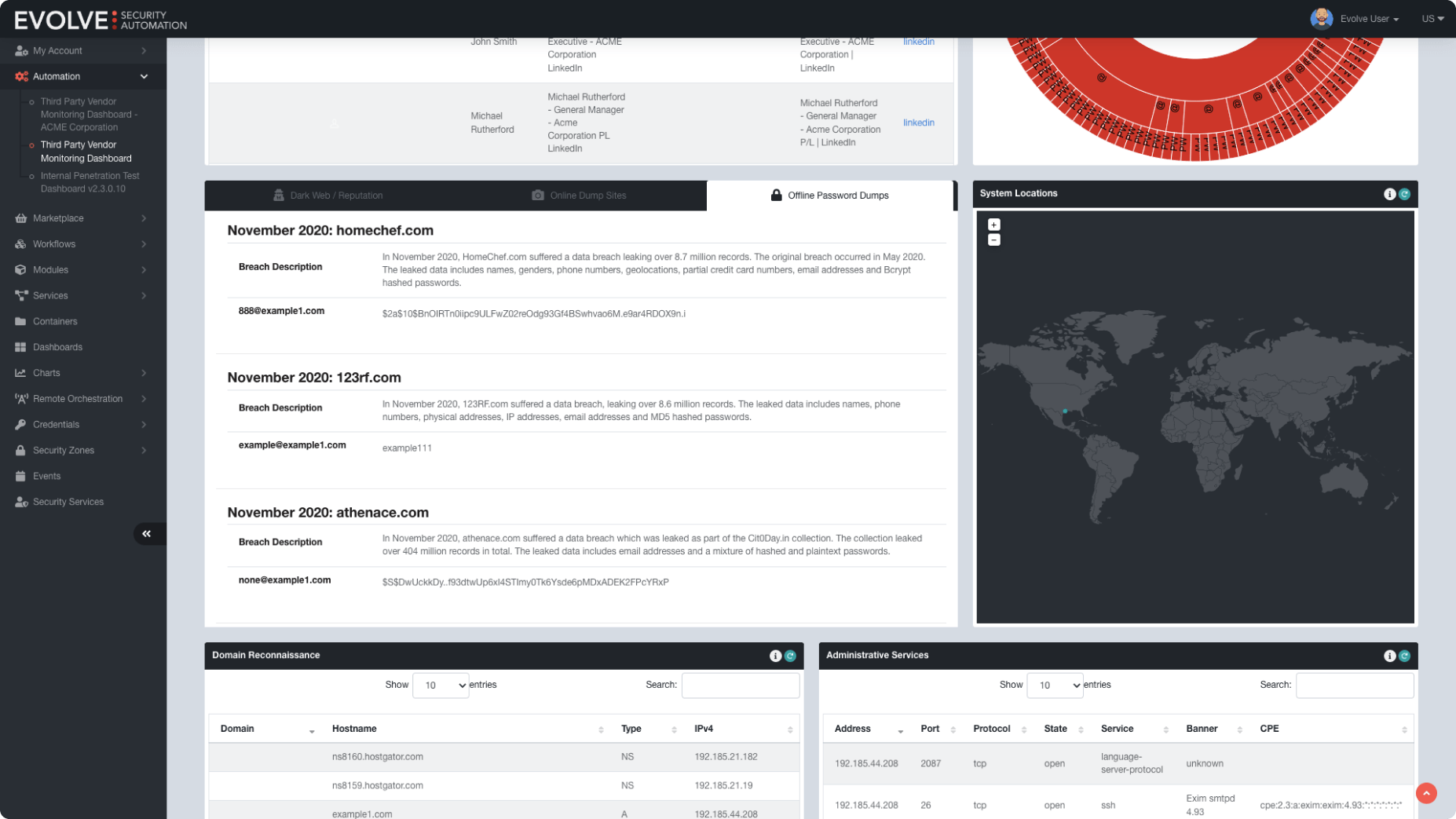
Task: Open Third Party Vendor Monitoring Dashboard item
Action: [x=86, y=152]
